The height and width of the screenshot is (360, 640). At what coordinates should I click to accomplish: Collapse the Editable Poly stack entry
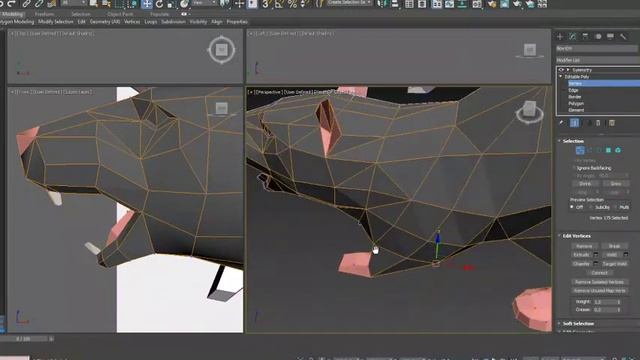tap(561, 76)
